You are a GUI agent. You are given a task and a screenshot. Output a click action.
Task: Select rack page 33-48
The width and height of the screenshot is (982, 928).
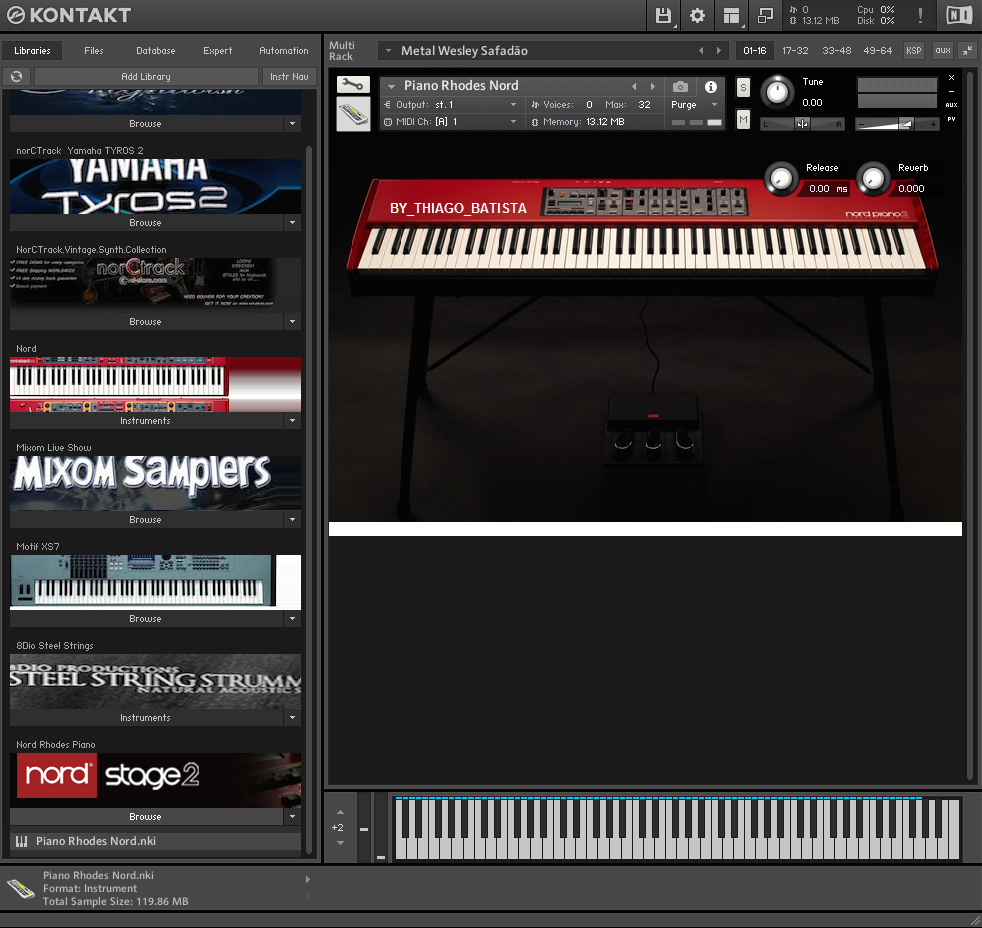tap(837, 51)
